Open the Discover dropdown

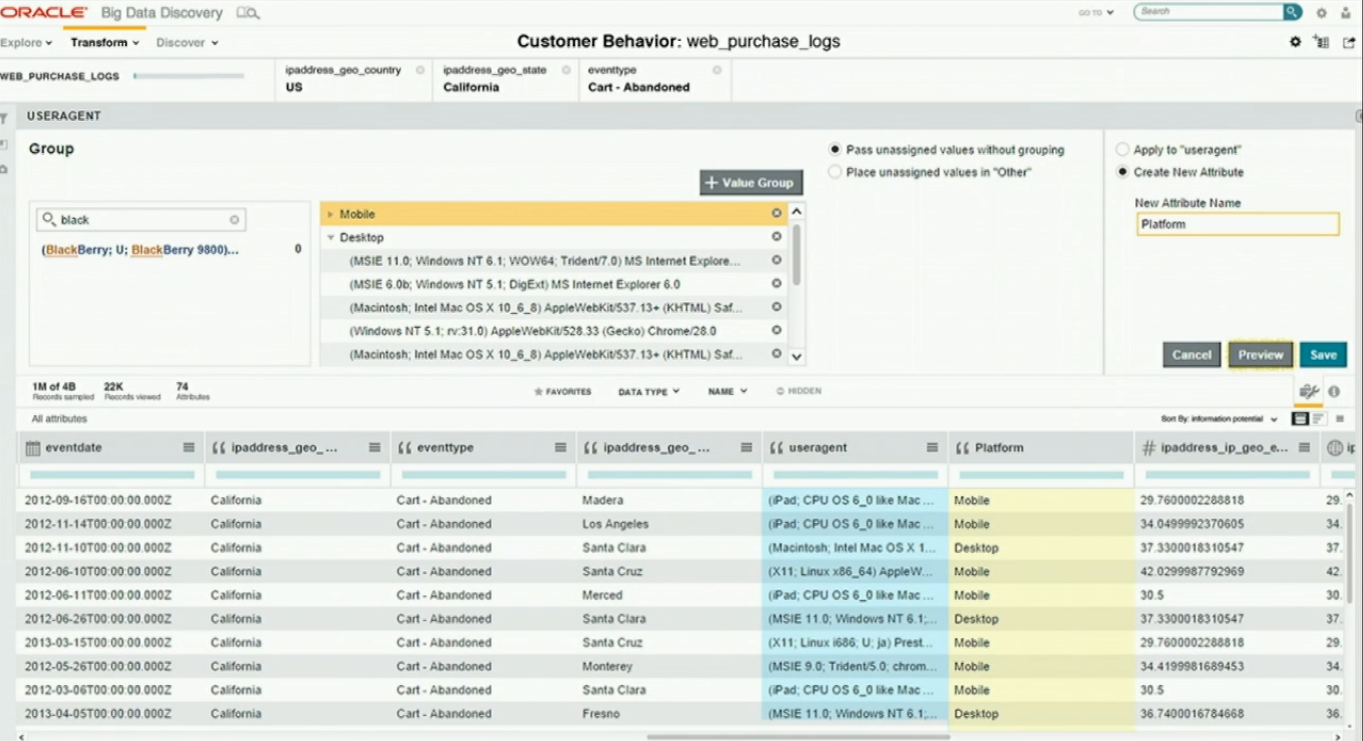187,43
